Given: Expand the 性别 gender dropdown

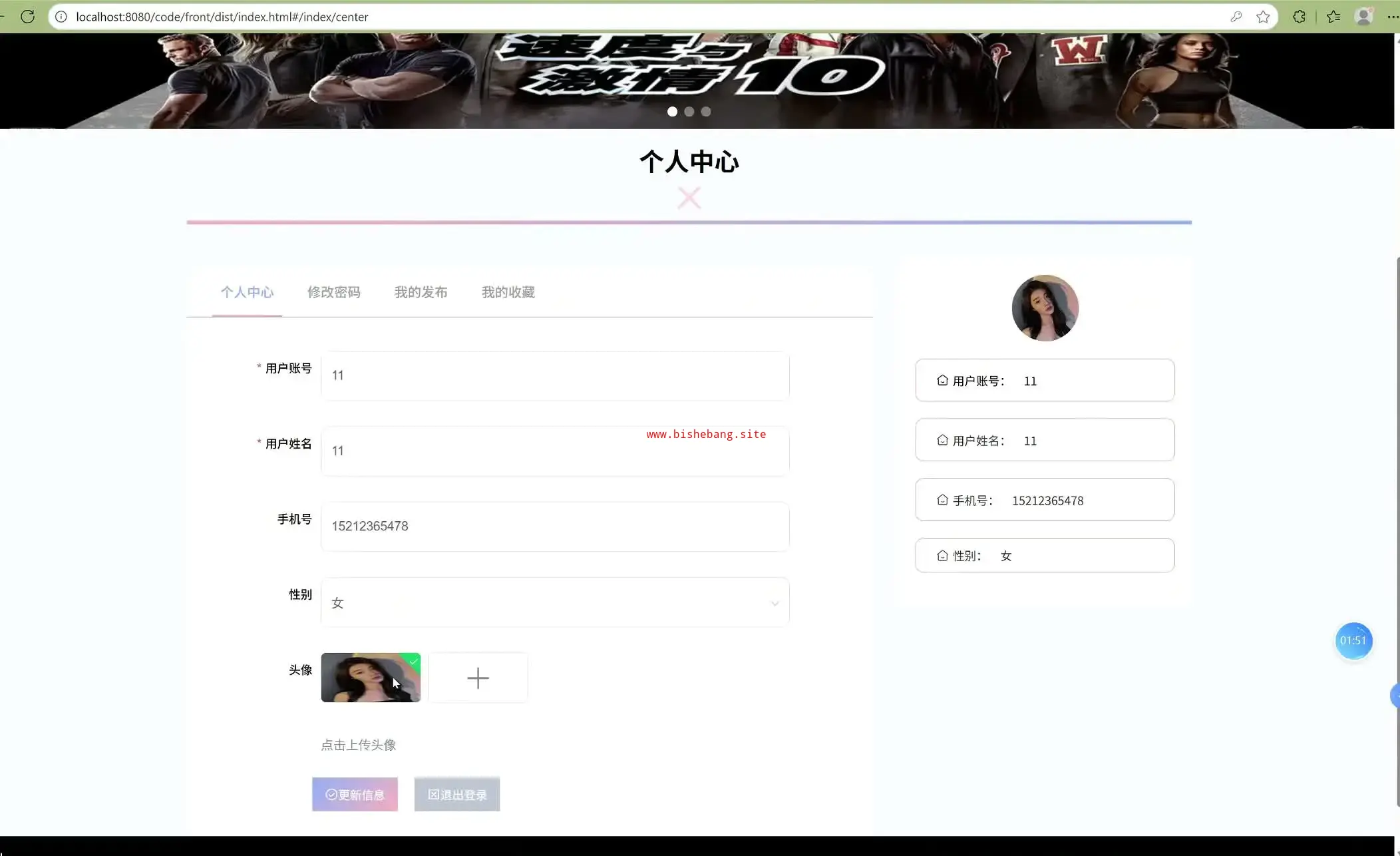Looking at the screenshot, I should pyautogui.click(x=554, y=602).
